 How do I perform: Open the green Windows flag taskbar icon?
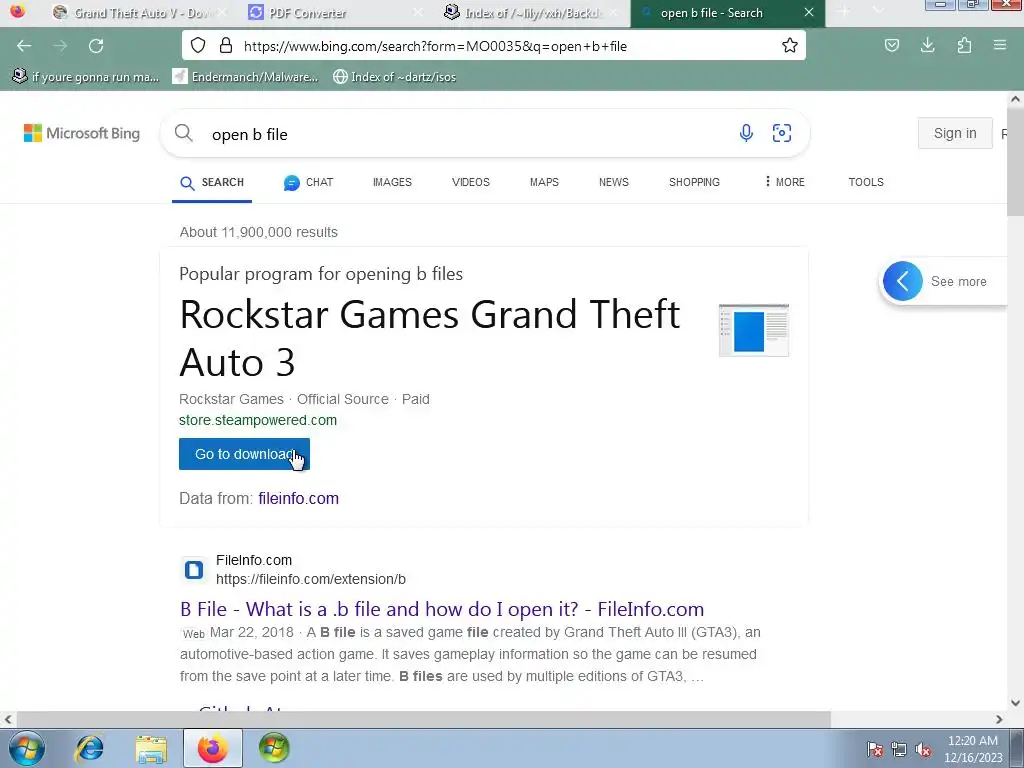pos(274,748)
